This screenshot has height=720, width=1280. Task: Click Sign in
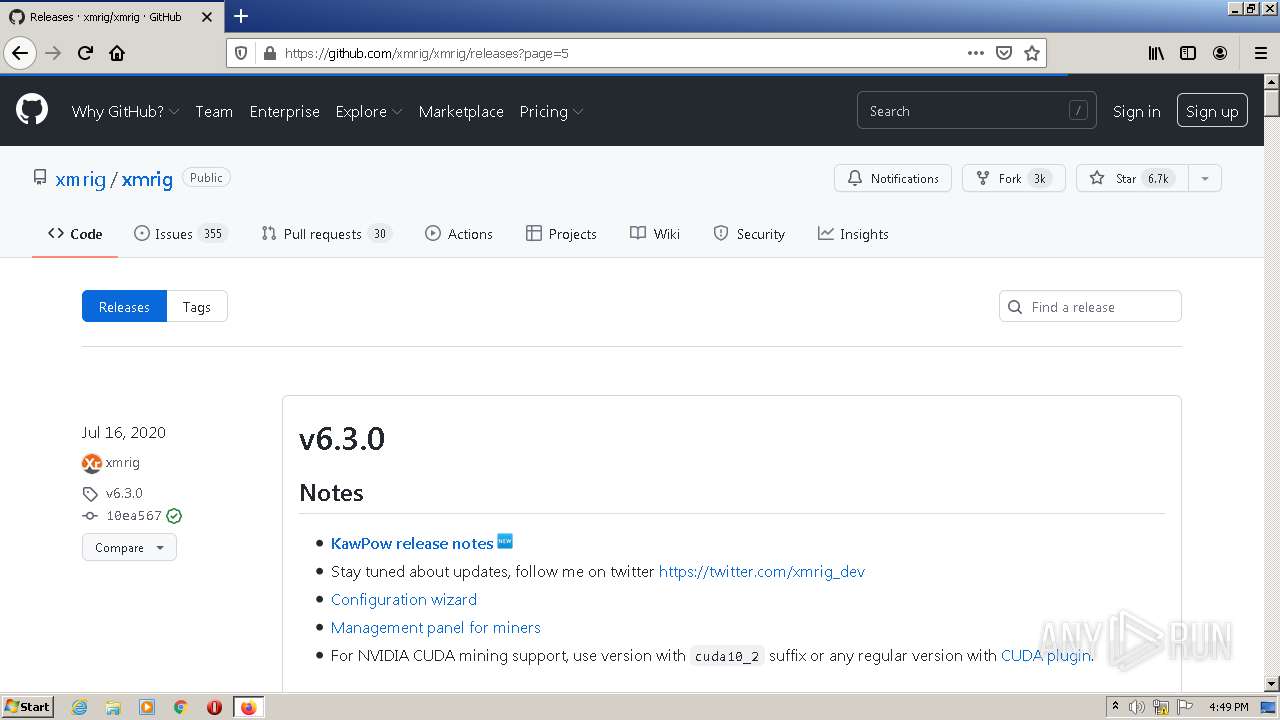pyautogui.click(x=1137, y=111)
